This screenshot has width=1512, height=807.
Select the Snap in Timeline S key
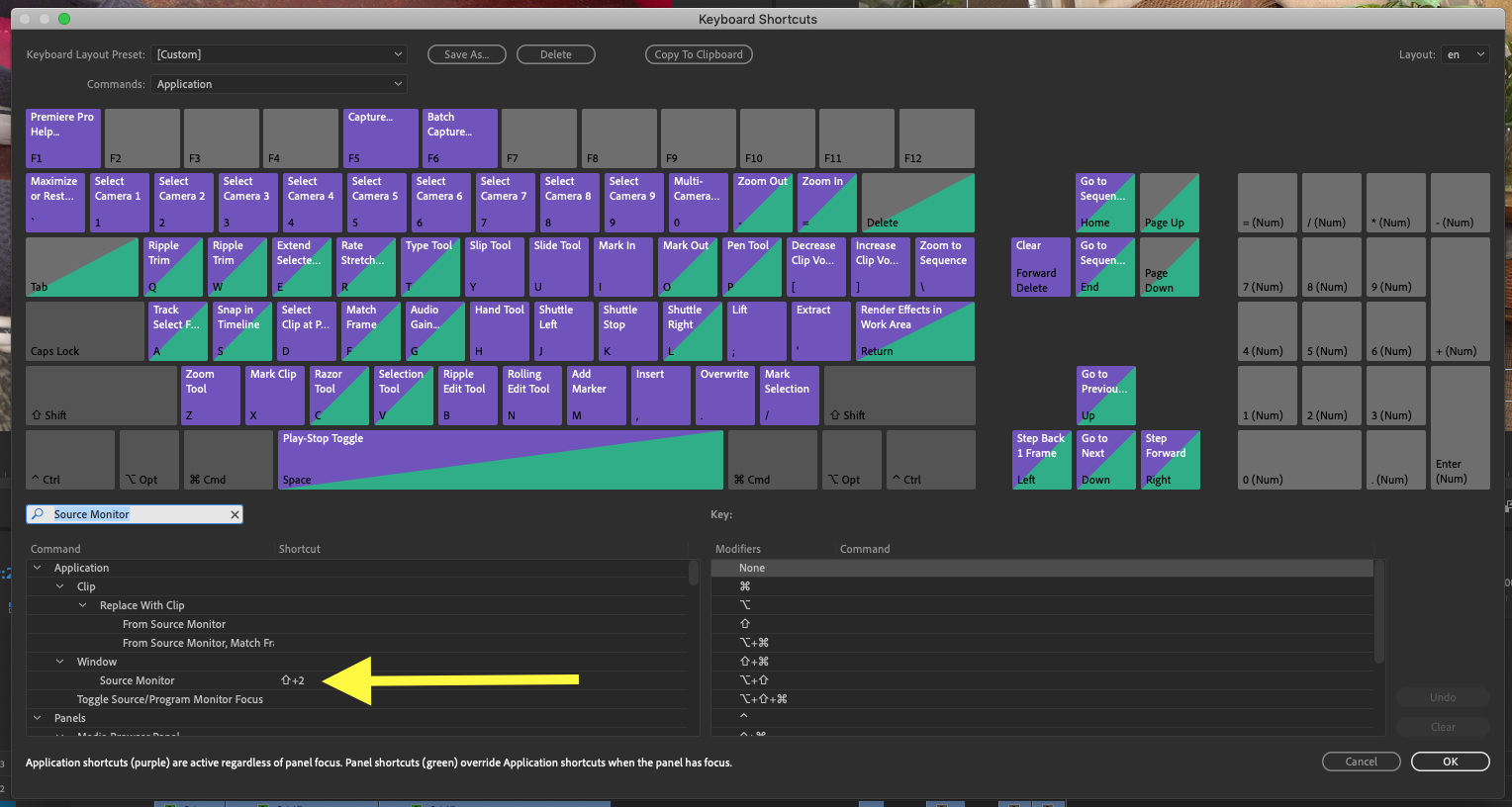click(243, 331)
